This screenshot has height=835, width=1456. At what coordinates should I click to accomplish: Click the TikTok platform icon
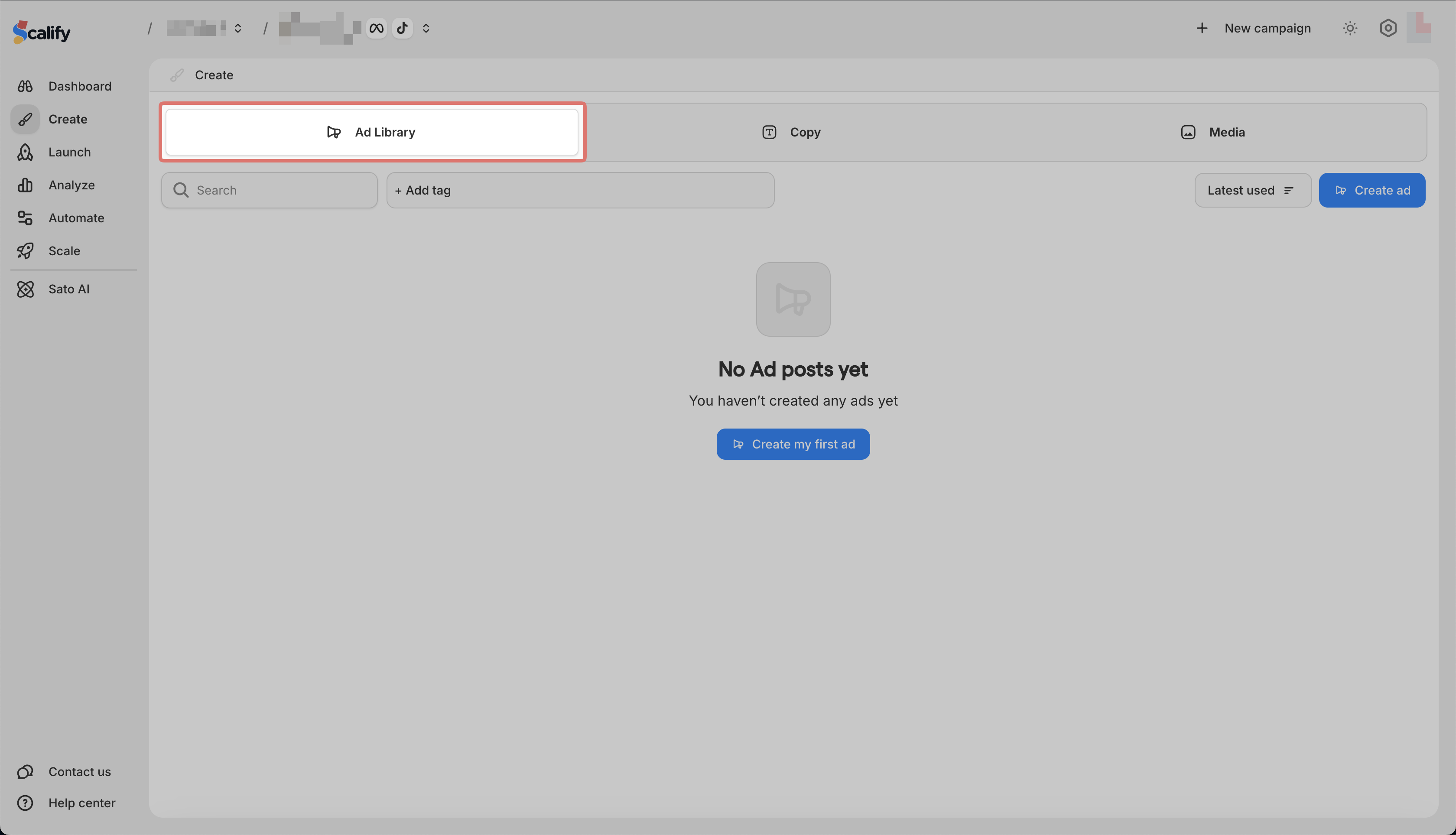[402, 28]
